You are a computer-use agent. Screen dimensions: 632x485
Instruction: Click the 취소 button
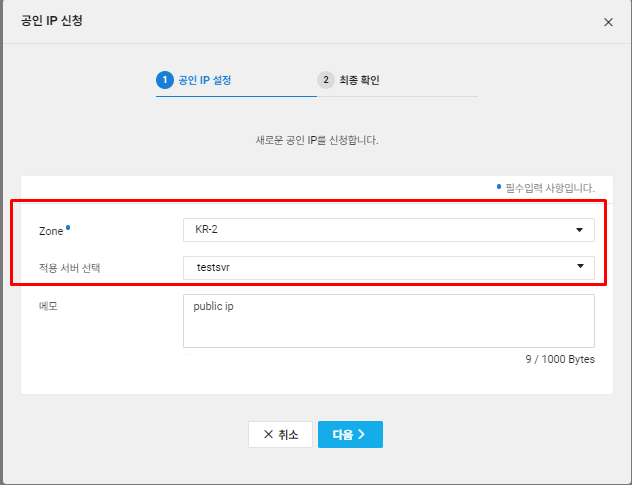280,434
